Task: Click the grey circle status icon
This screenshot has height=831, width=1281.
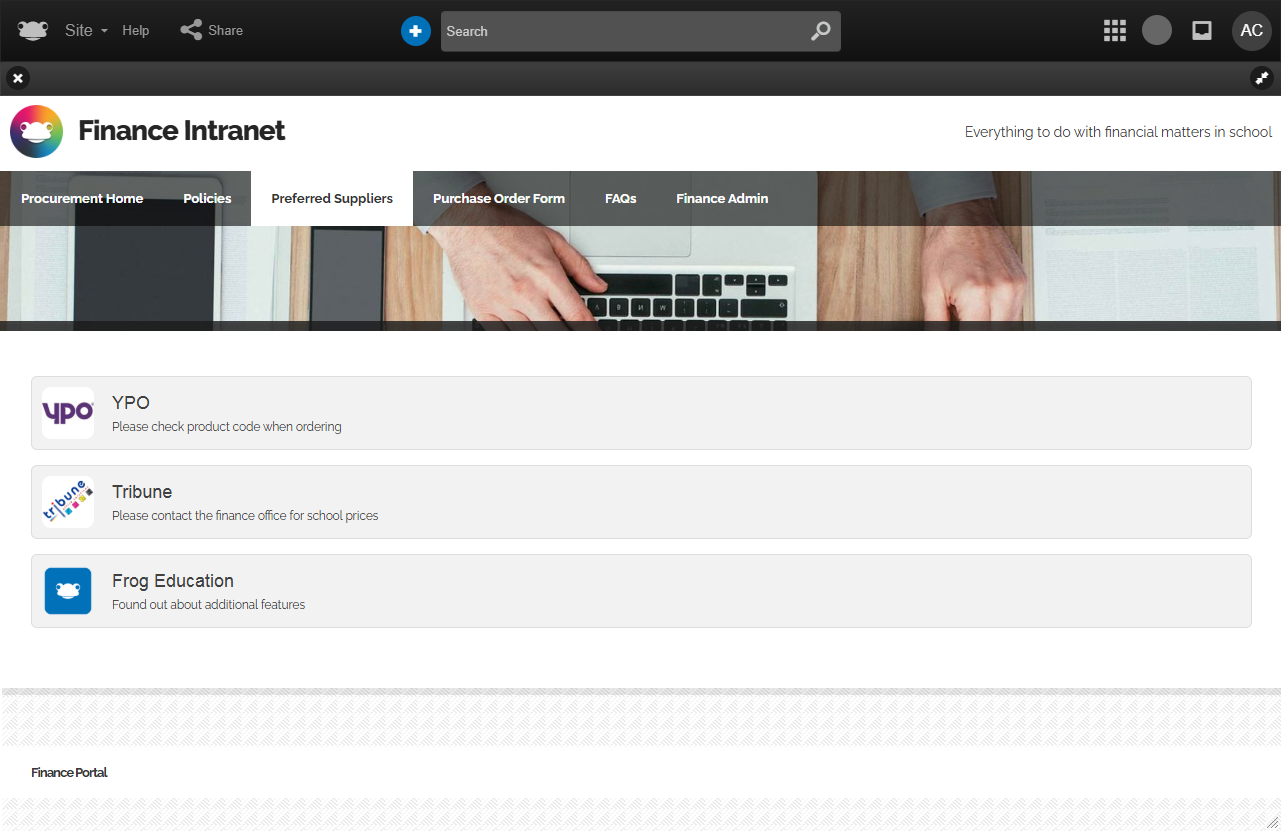Action: click(x=1157, y=30)
